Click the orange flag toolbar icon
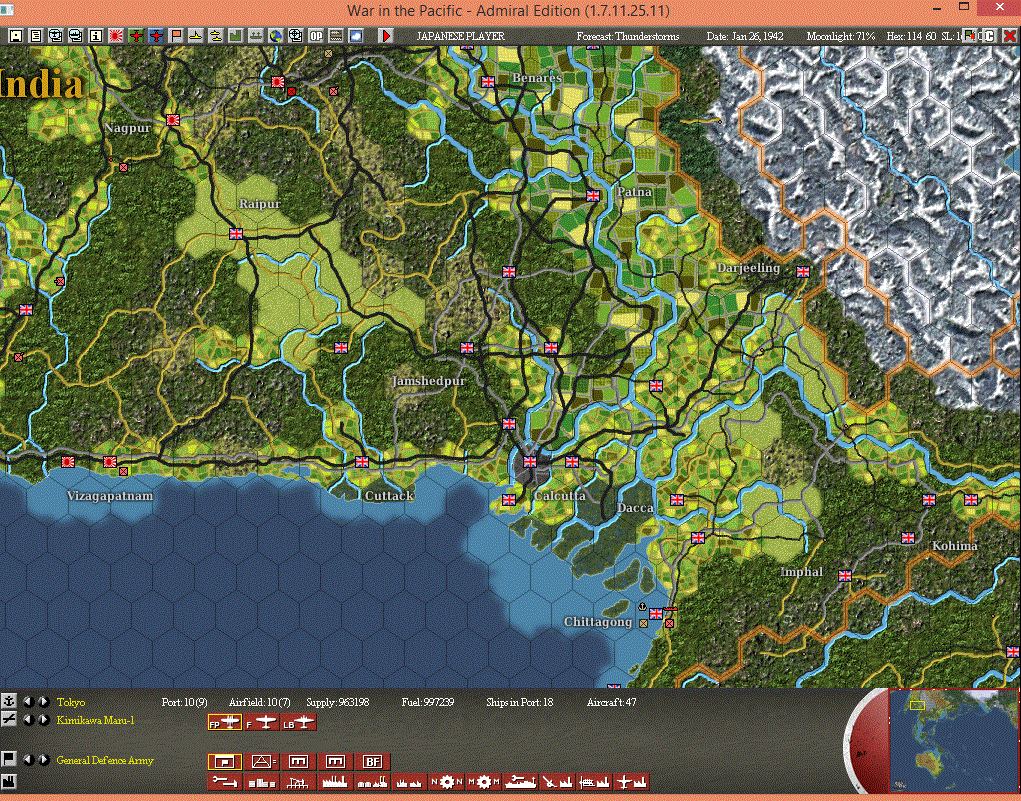1021x801 pixels. [x=176, y=36]
